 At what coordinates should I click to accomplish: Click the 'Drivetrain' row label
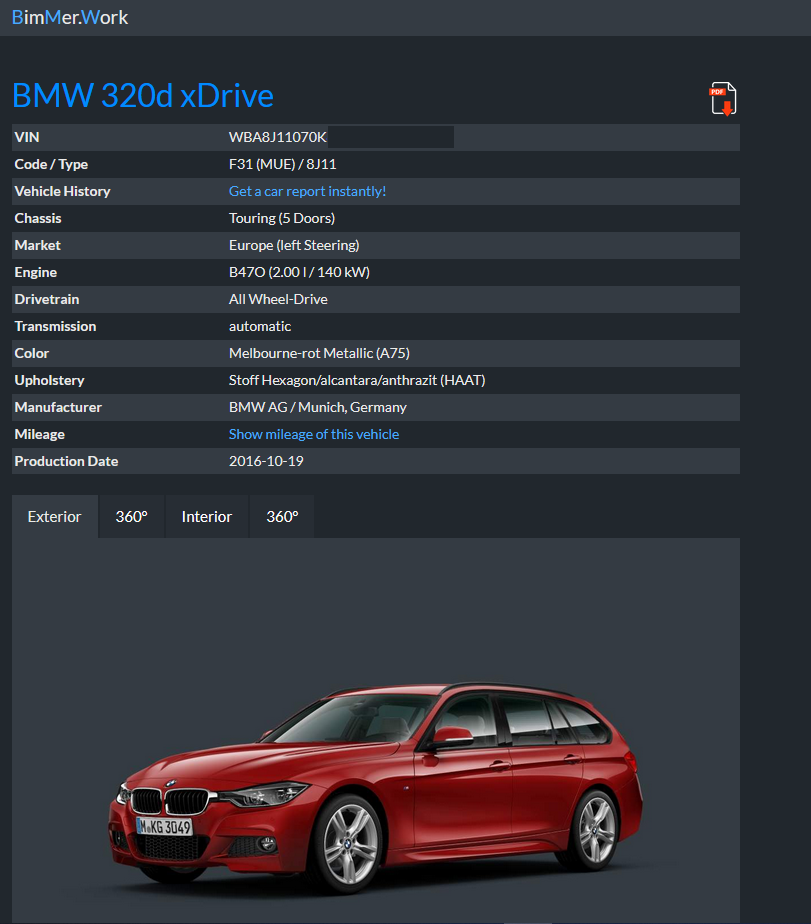47,299
